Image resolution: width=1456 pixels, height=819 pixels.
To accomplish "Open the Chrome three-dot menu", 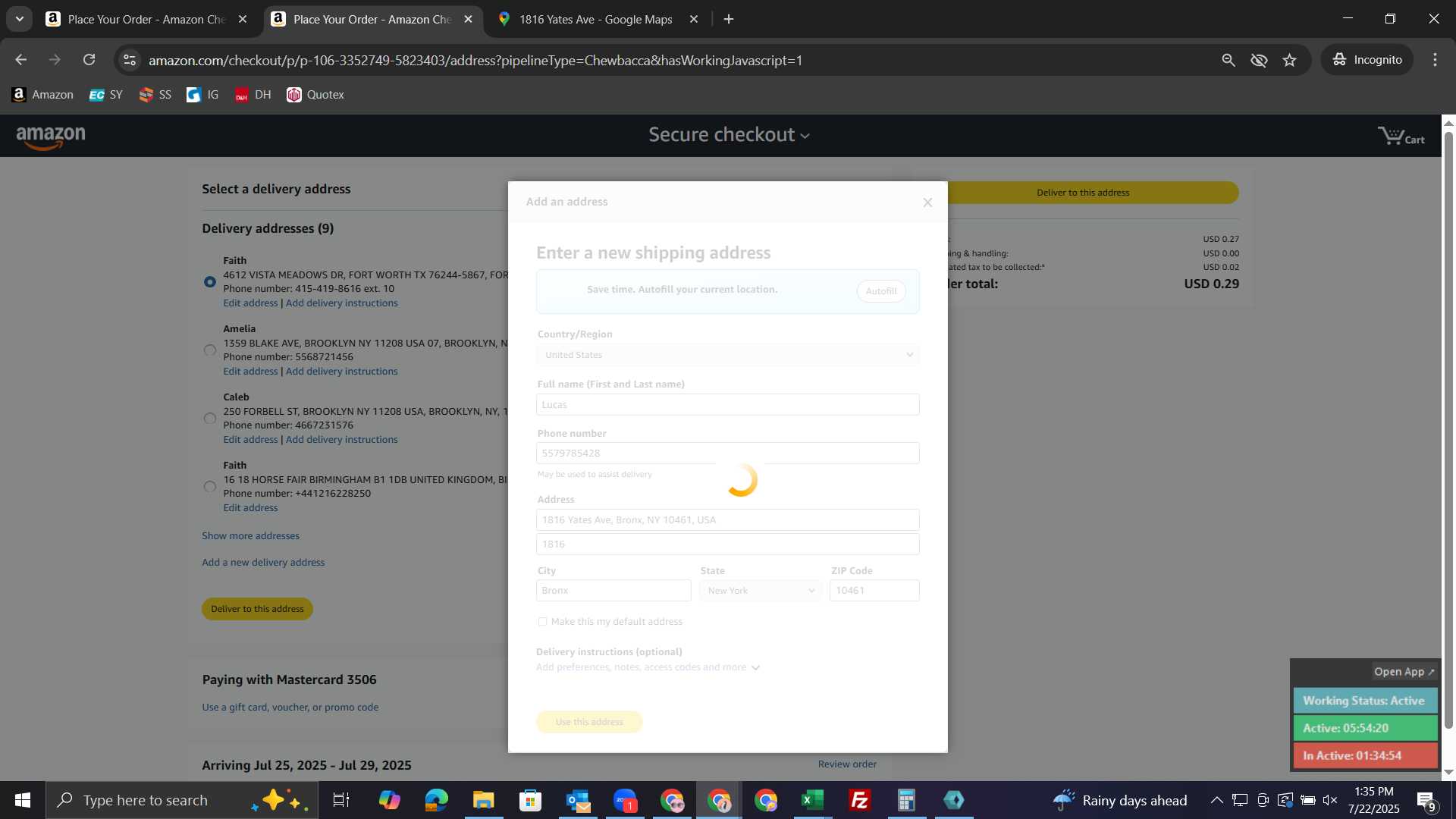I will 1435,60.
